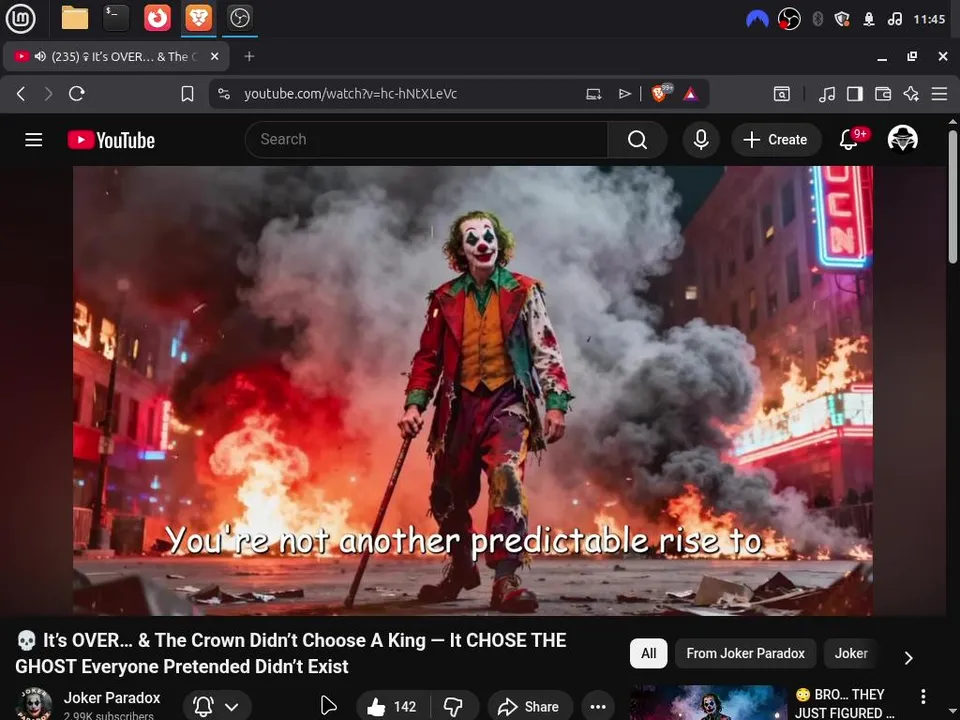The height and width of the screenshot is (720, 960).
Task: Open the Brave Playlist music icon
Action: point(827,94)
